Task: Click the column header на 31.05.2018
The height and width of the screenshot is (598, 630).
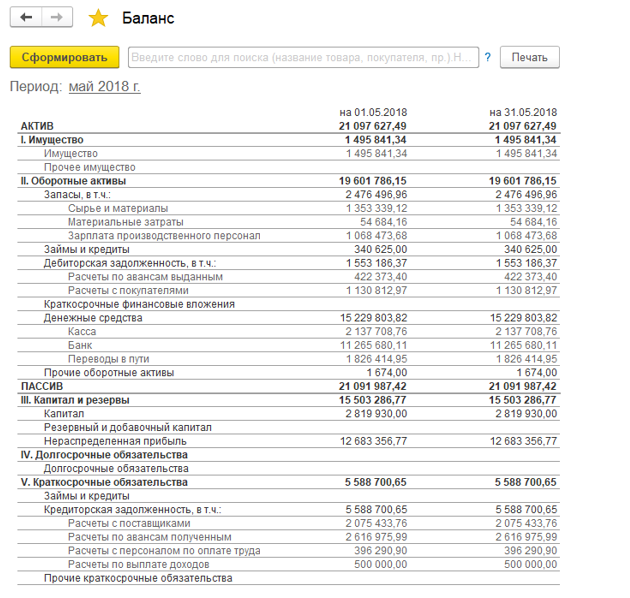Action: point(523,112)
